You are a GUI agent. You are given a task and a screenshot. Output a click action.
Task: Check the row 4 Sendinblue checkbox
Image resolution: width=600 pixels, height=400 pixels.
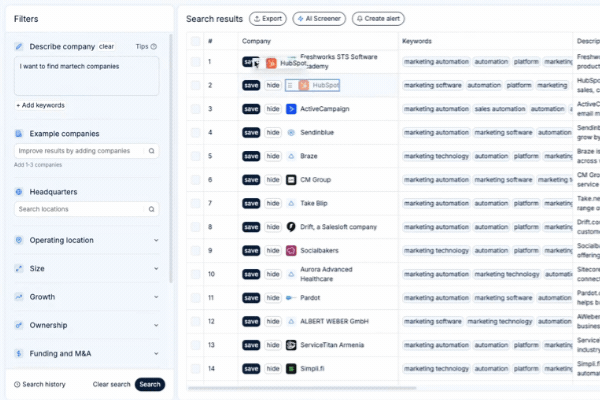(196, 133)
